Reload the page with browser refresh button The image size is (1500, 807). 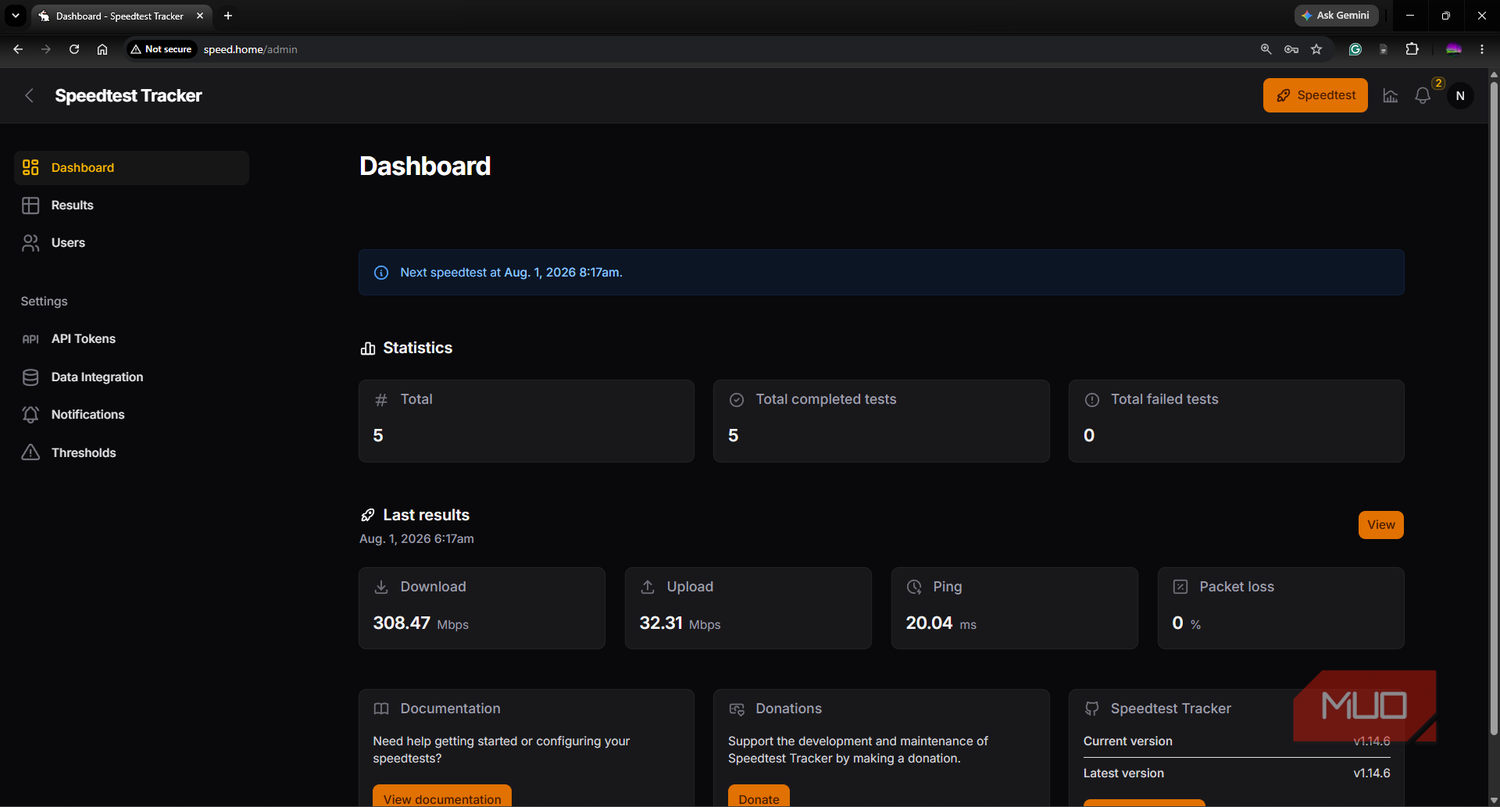point(74,49)
